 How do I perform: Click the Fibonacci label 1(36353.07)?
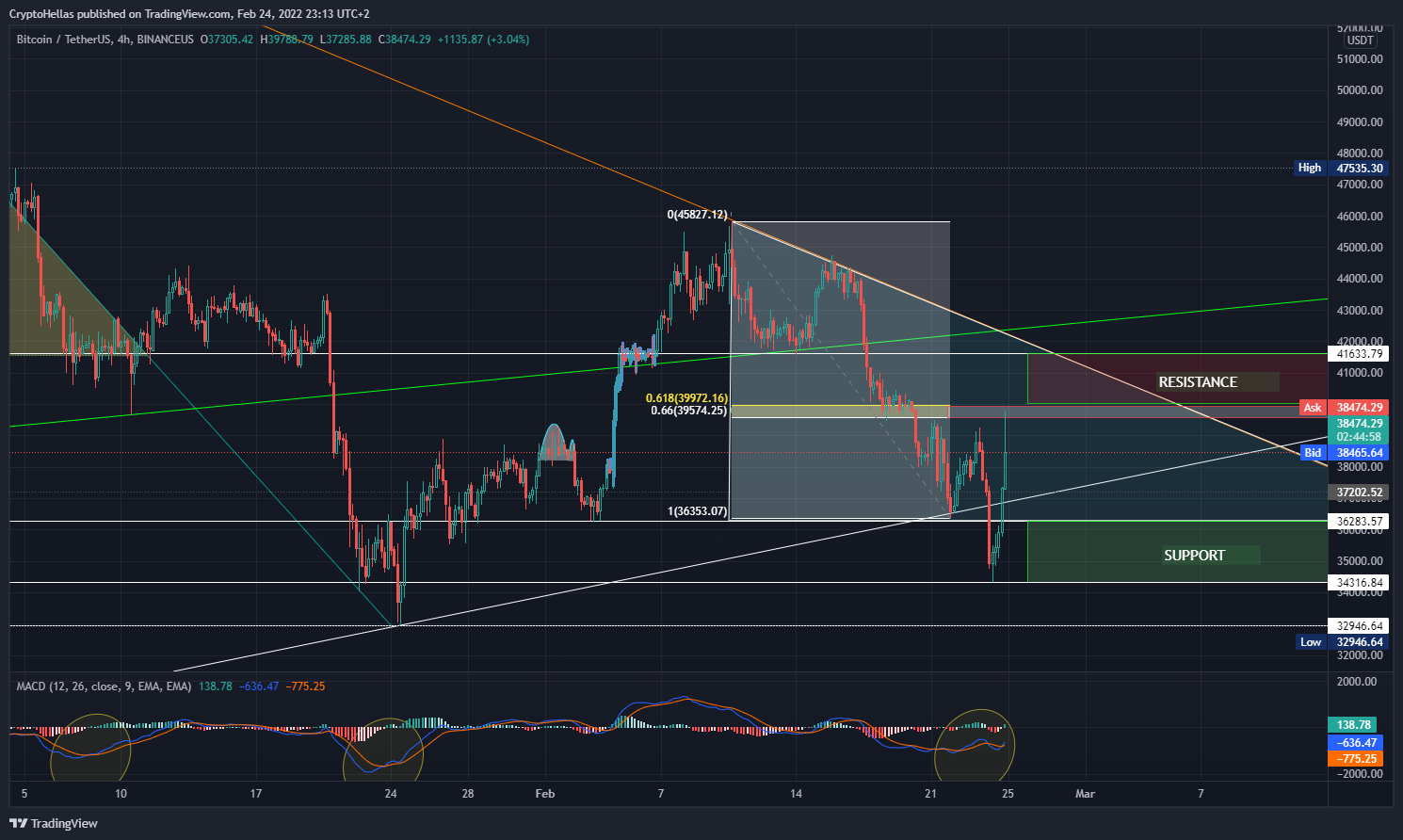[697, 511]
